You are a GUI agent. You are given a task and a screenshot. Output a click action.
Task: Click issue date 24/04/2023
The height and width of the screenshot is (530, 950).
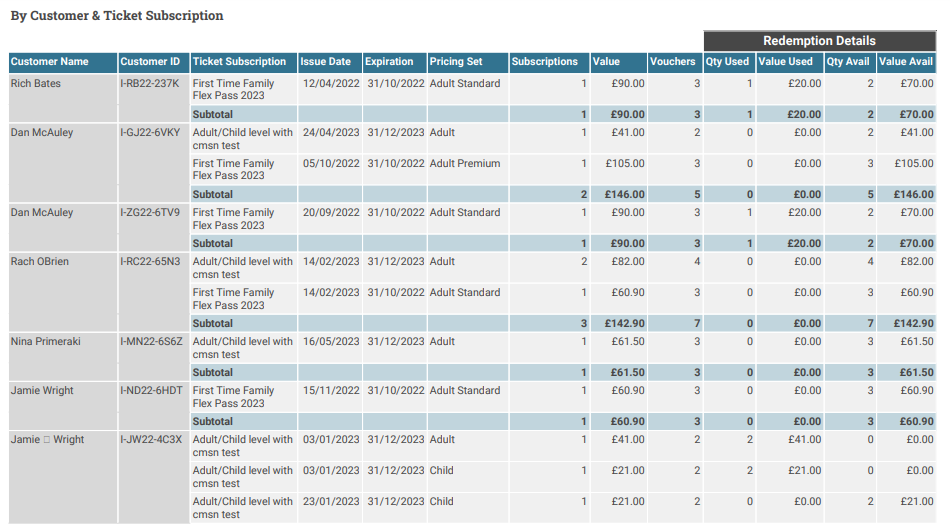(x=331, y=133)
